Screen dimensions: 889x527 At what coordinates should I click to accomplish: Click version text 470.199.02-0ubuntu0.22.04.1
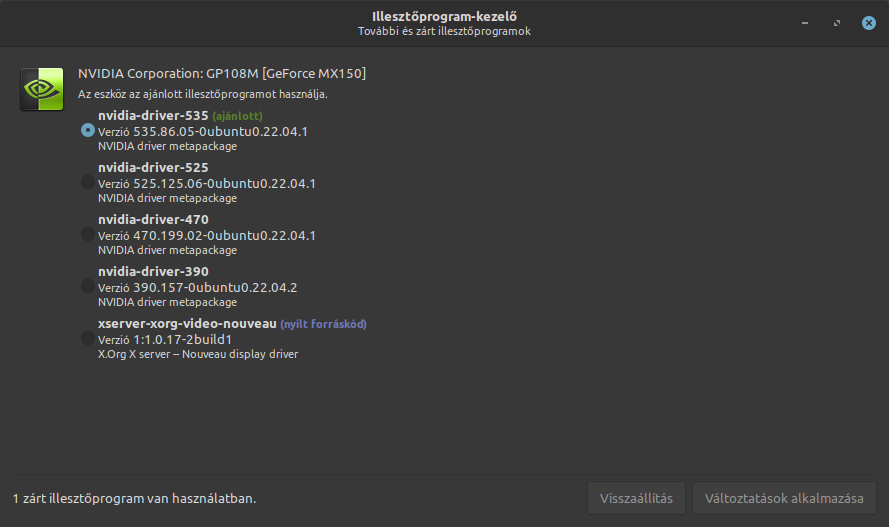225,235
